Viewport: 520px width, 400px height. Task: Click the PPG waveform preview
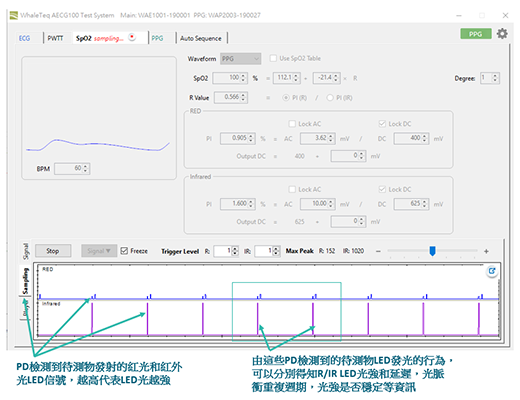[98, 145]
